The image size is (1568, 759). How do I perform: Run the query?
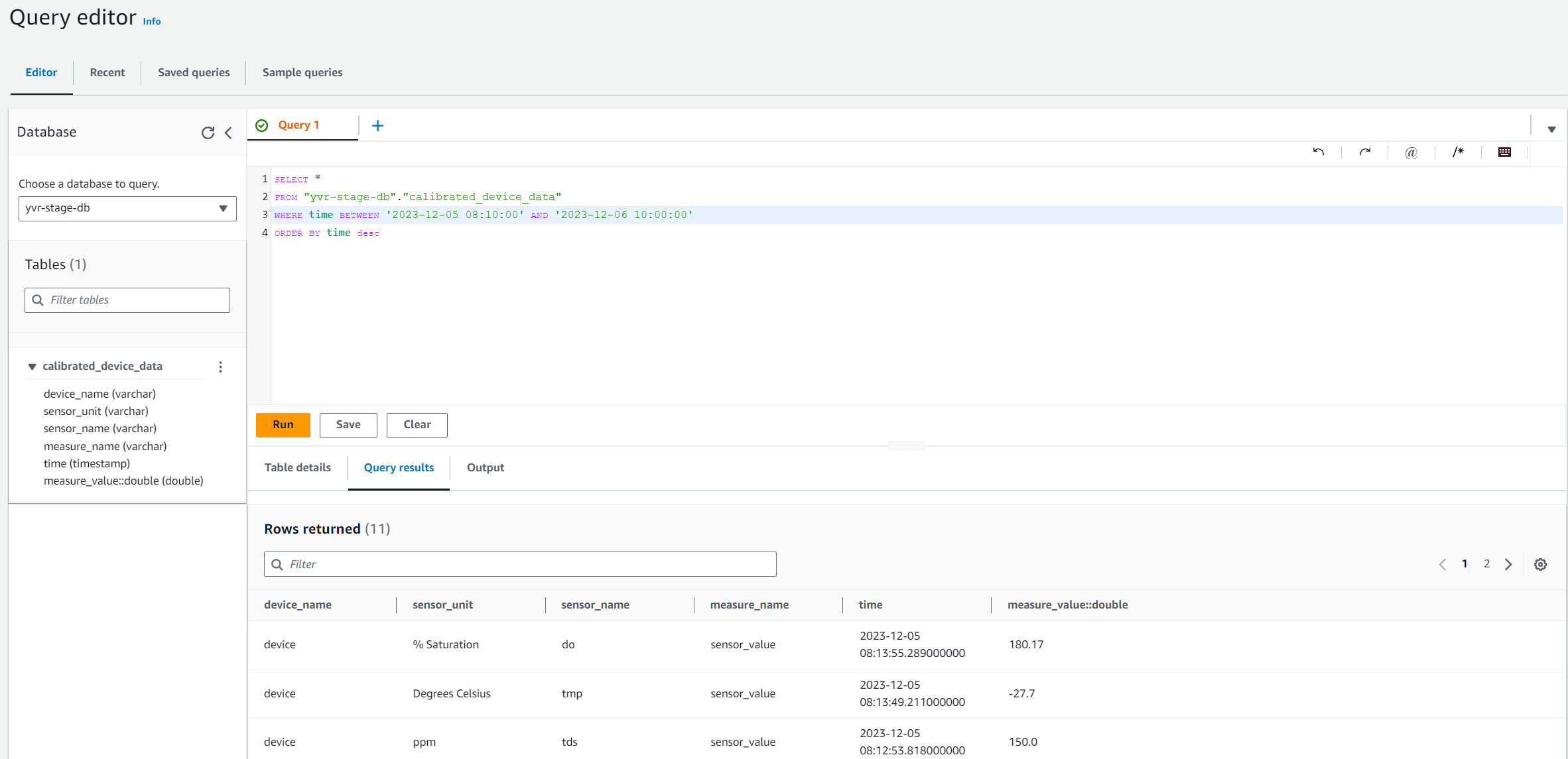click(x=283, y=425)
